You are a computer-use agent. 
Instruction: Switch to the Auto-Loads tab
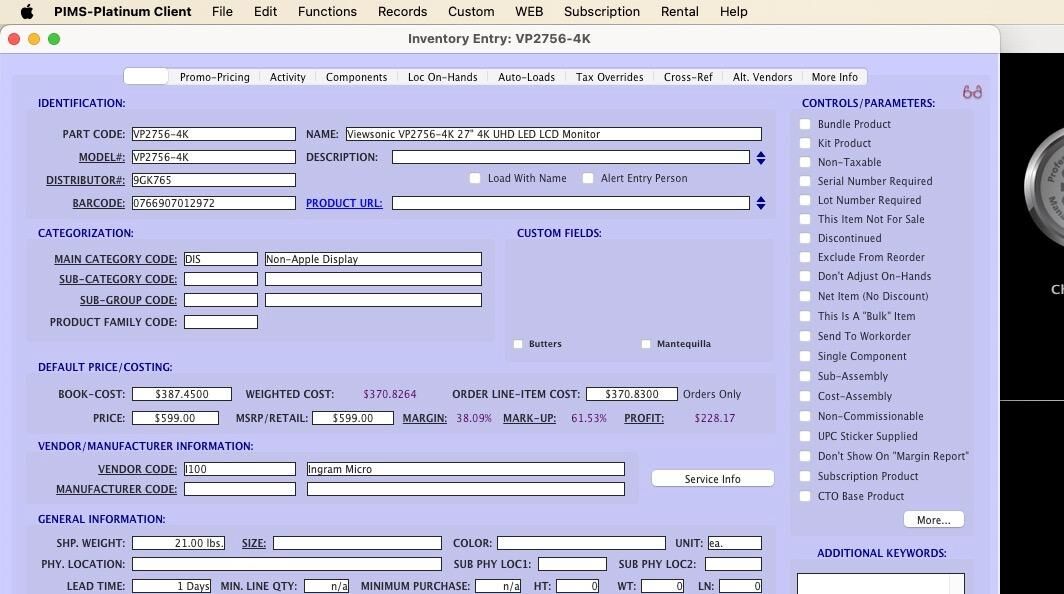pos(527,77)
